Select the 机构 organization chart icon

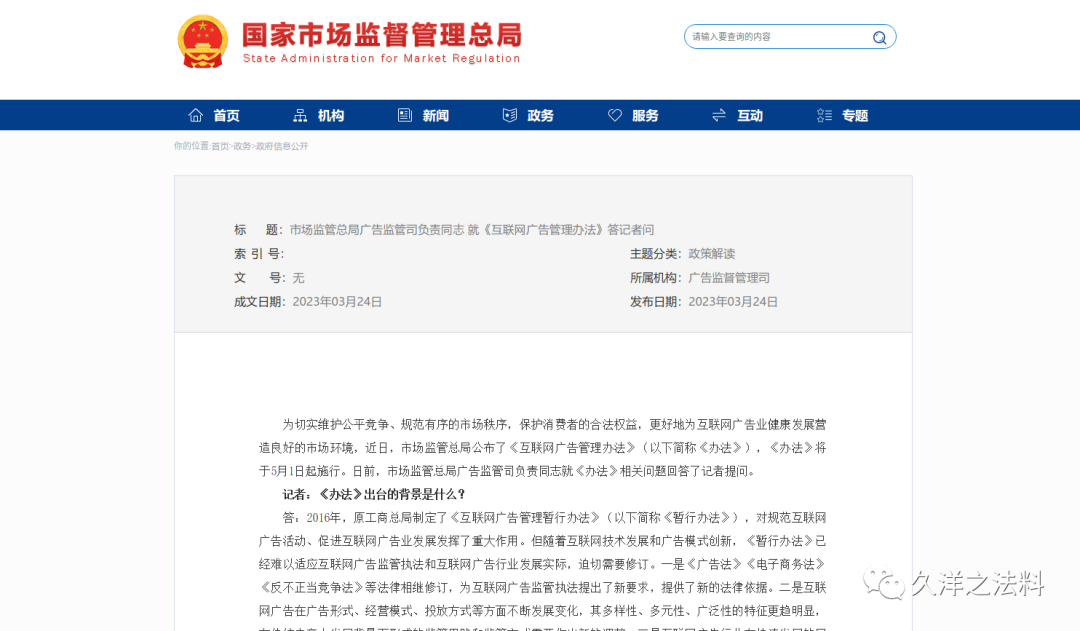pyautogui.click(x=298, y=114)
